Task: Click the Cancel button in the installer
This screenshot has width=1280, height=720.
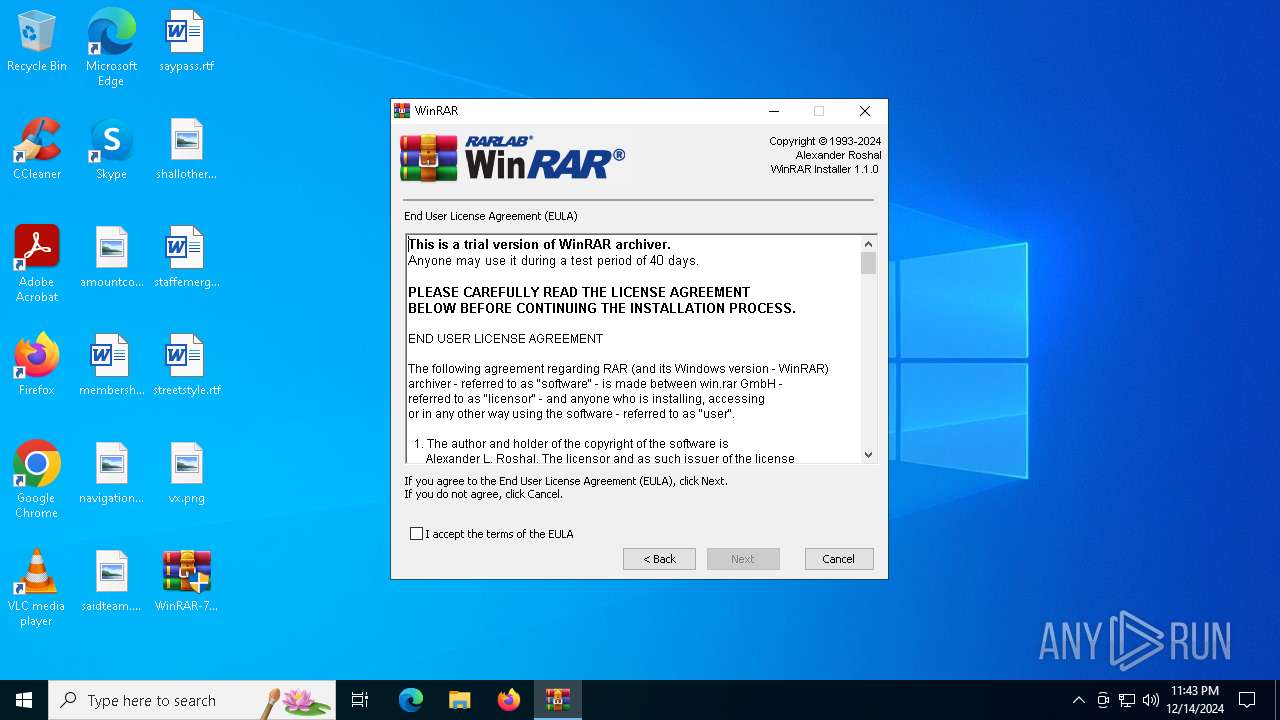Action: click(839, 559)
